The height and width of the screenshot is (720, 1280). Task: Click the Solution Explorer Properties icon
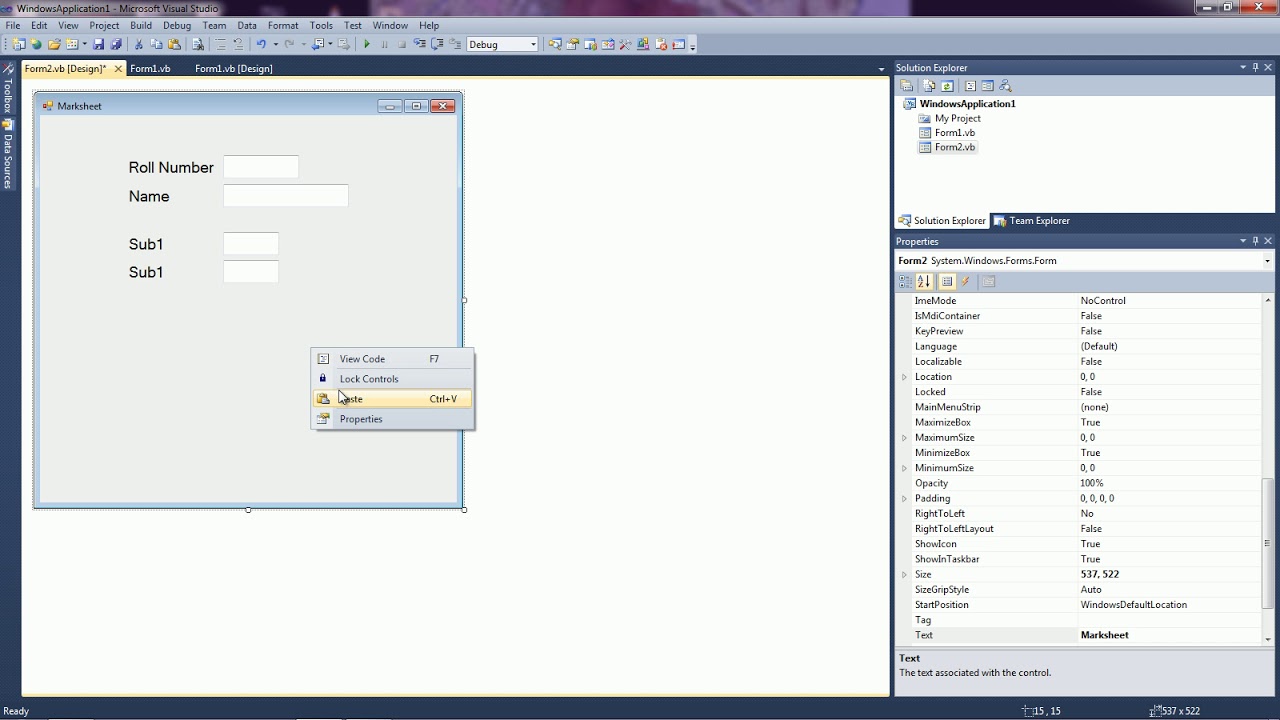pos(906,86)
